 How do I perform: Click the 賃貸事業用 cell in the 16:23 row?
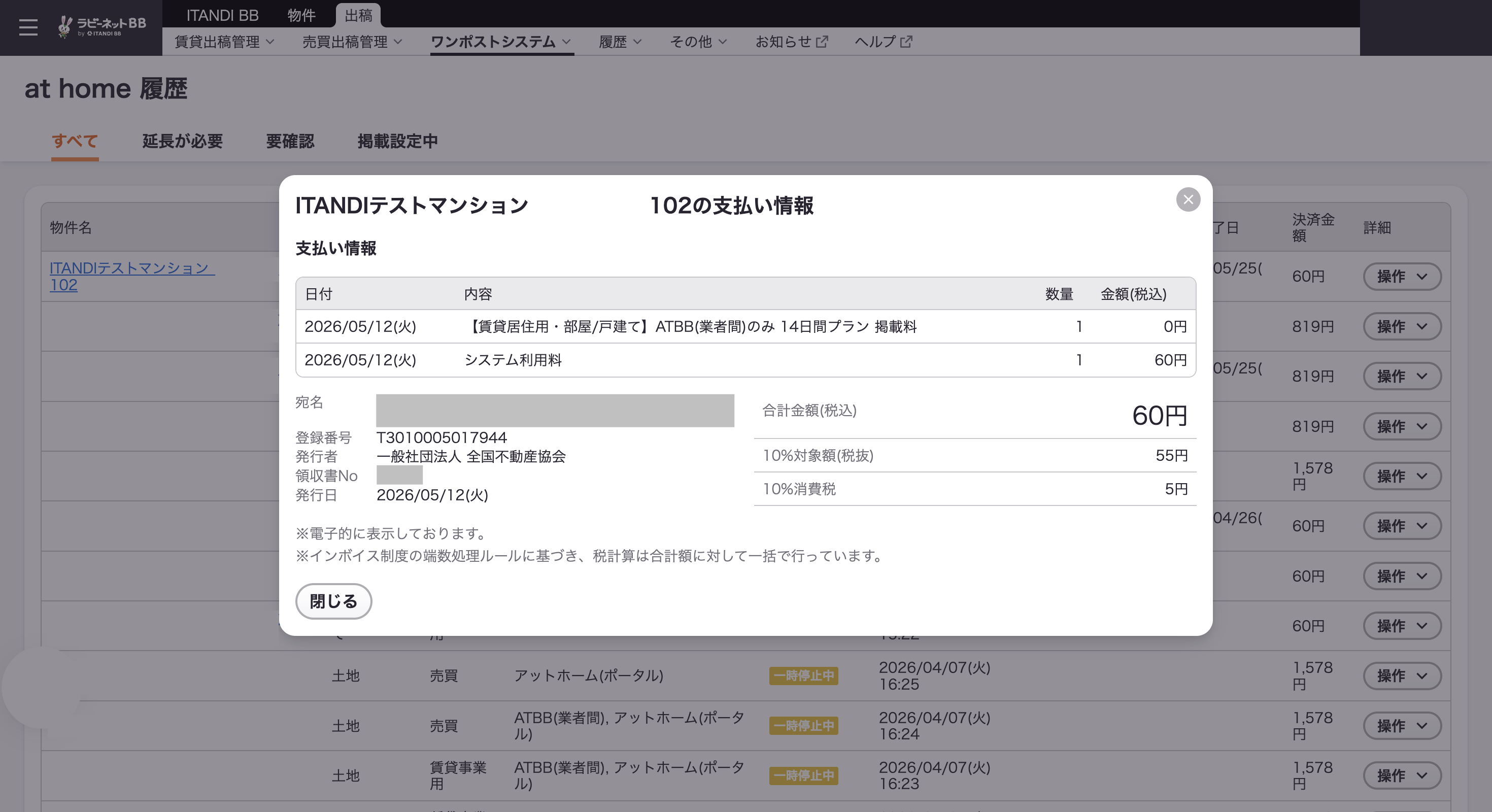[458, 775]
